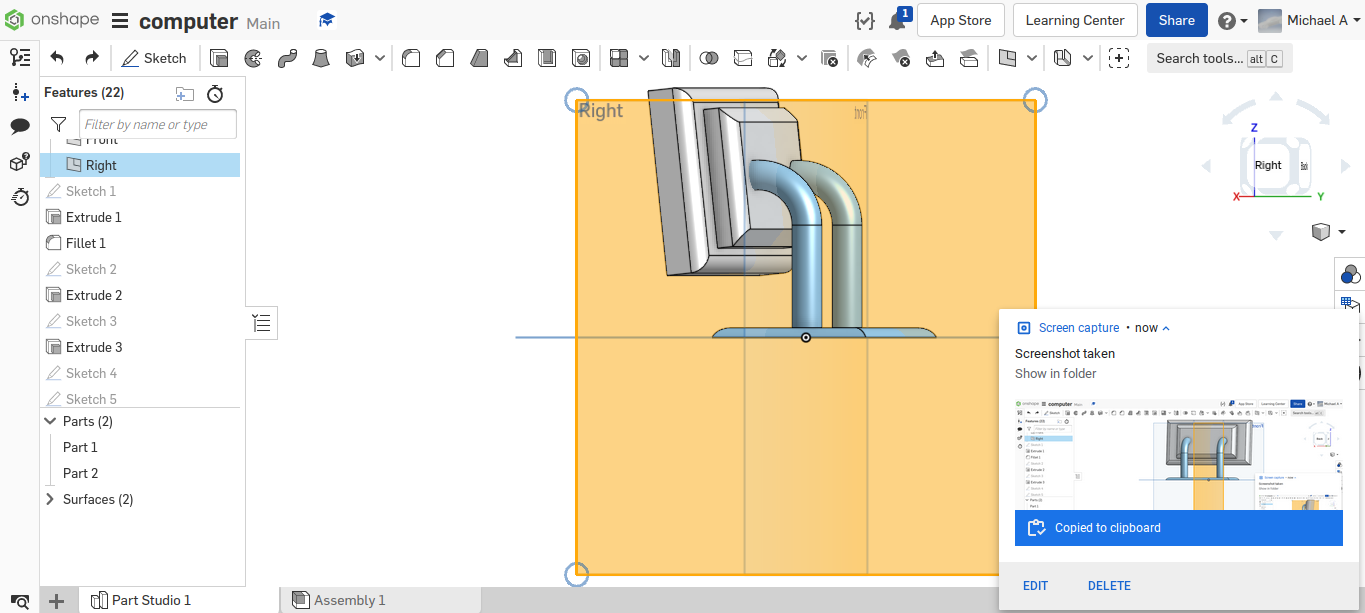Open the Plane tool dropdown arrow
Image resolution: width=1365 pixels, height=613 pixels.
(x=1032, y=58)
